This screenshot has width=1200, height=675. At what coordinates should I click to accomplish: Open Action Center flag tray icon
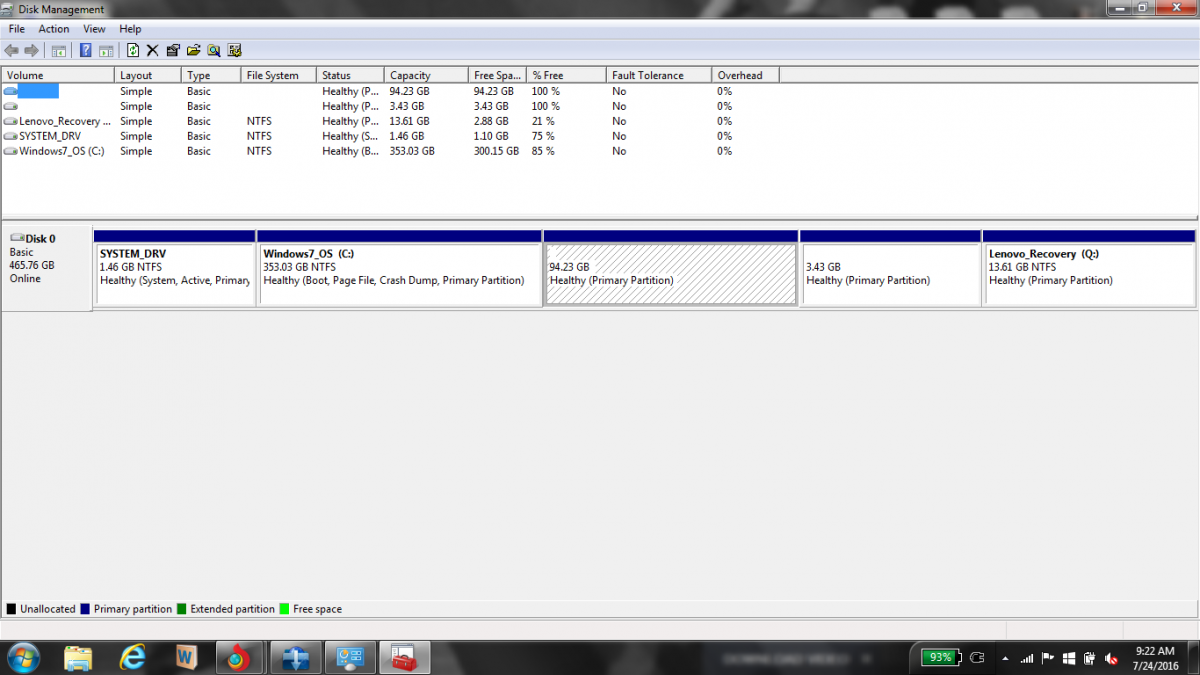click(x=1048, y=659)
